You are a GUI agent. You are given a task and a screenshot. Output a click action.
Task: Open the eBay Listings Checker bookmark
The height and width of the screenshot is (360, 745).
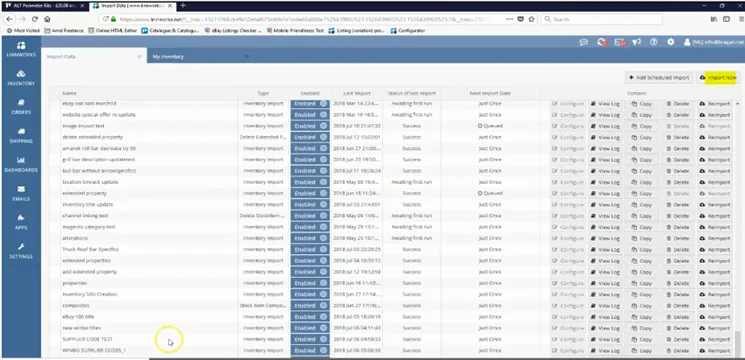233,30
